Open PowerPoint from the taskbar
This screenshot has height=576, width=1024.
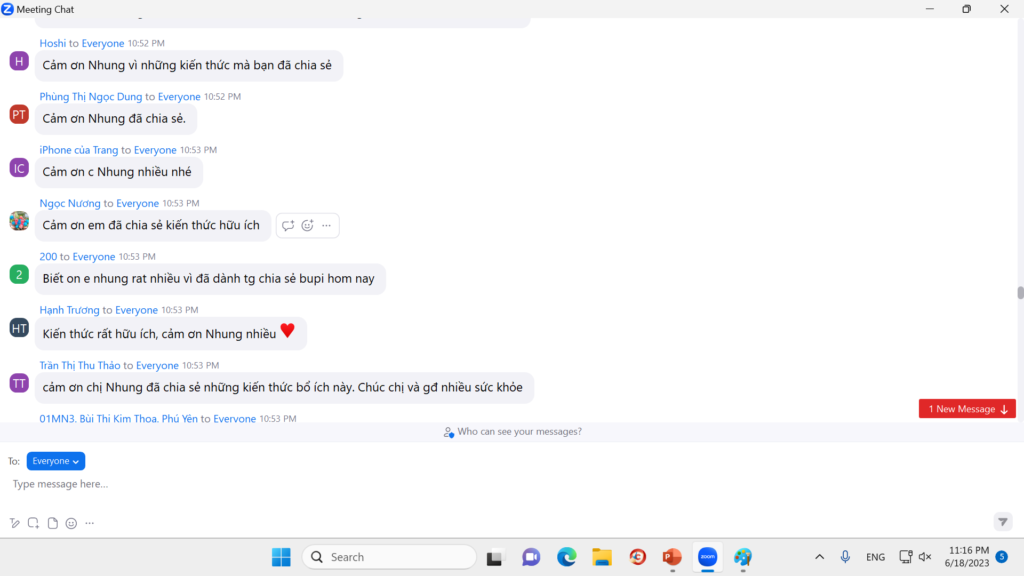point(672,557)
